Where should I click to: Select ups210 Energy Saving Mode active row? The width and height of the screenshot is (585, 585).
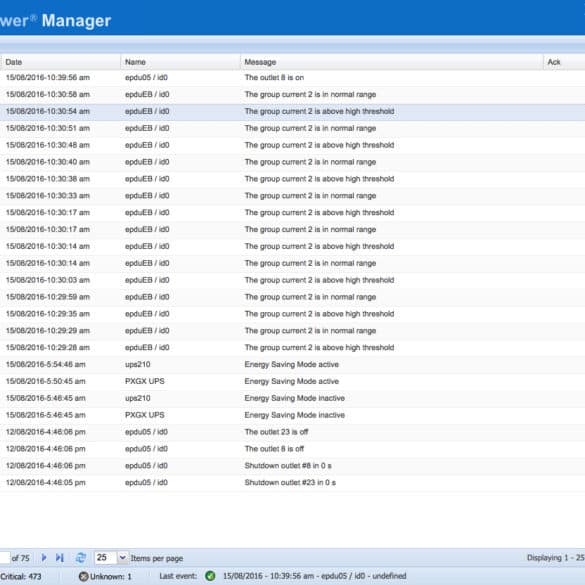point(292,365)
